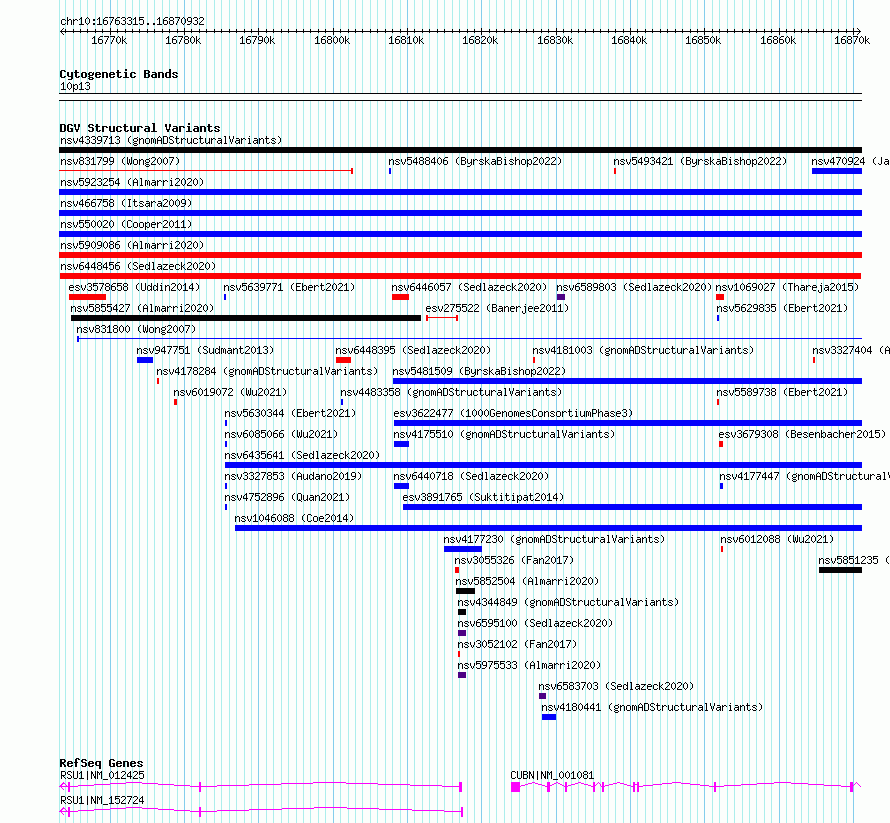Viewport: 890px width, 823px height.
Task: Click nsv6435641 (Sedlazeck2020) label
Action: click(x=302, y=455)
